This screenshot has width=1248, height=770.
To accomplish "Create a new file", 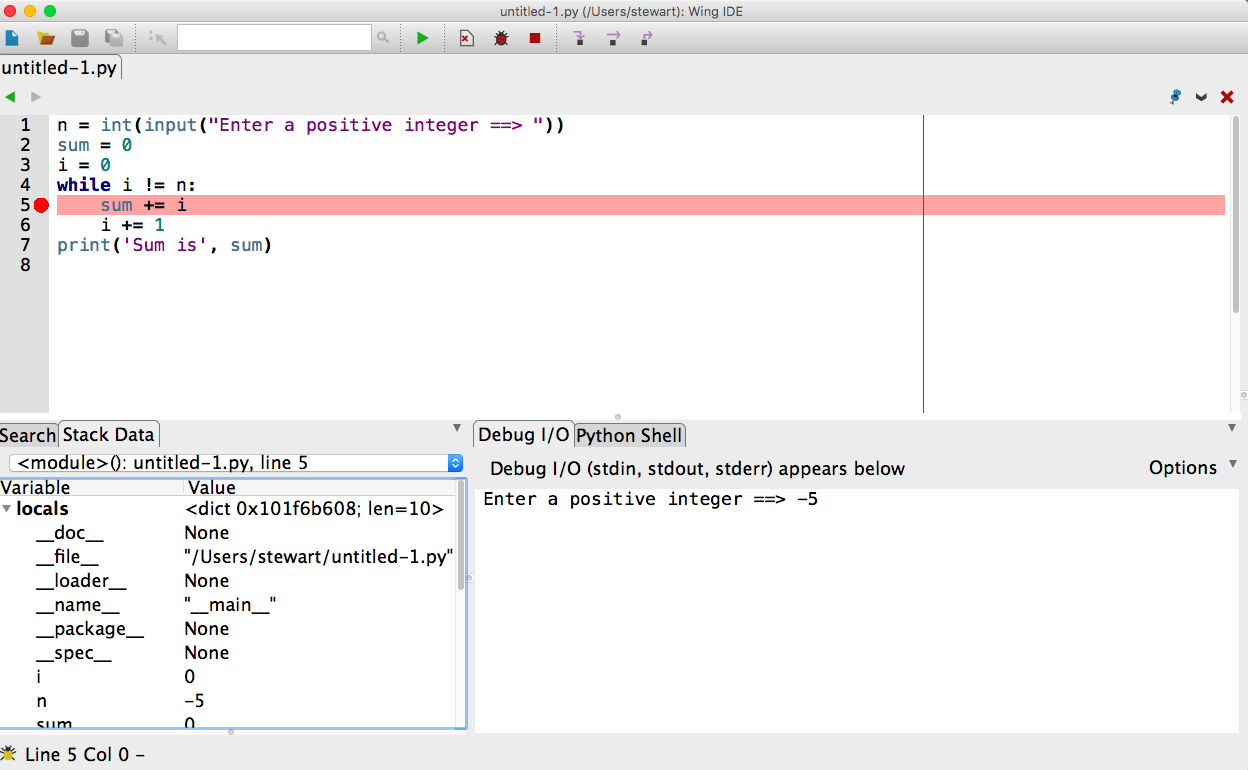I will click(x=13, y=37).
